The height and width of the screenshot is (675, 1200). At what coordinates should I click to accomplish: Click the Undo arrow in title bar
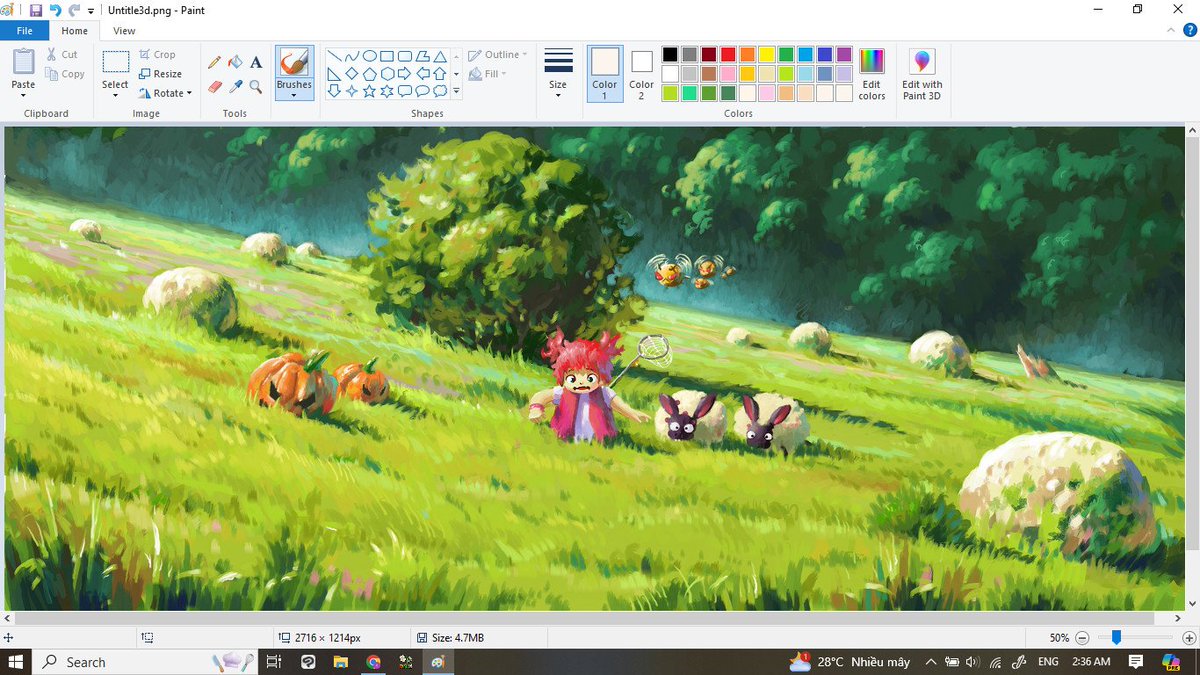(x=55, y=10)
